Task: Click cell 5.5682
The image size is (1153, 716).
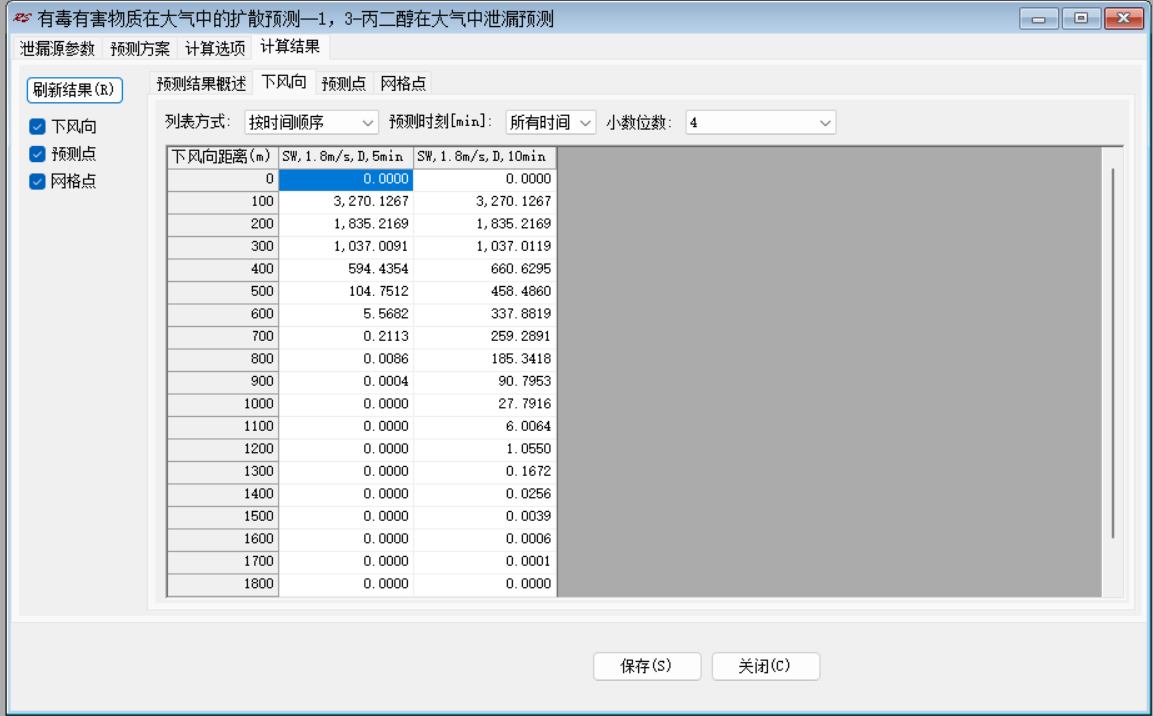Action: click(x=346, y=314)
